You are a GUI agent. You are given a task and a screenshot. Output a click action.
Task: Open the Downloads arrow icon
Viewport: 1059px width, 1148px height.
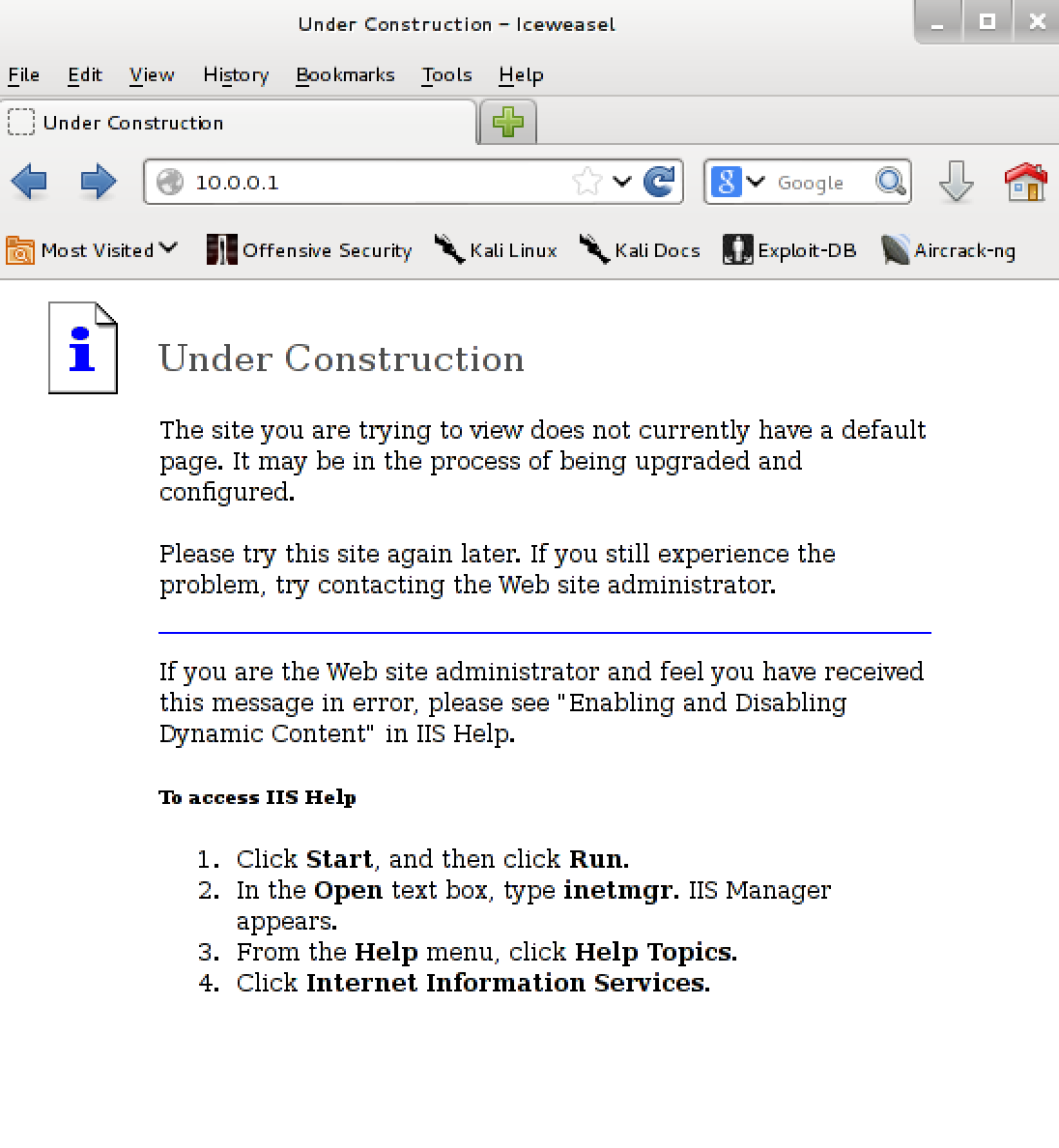pyautogui.click(x=956, y=182)
